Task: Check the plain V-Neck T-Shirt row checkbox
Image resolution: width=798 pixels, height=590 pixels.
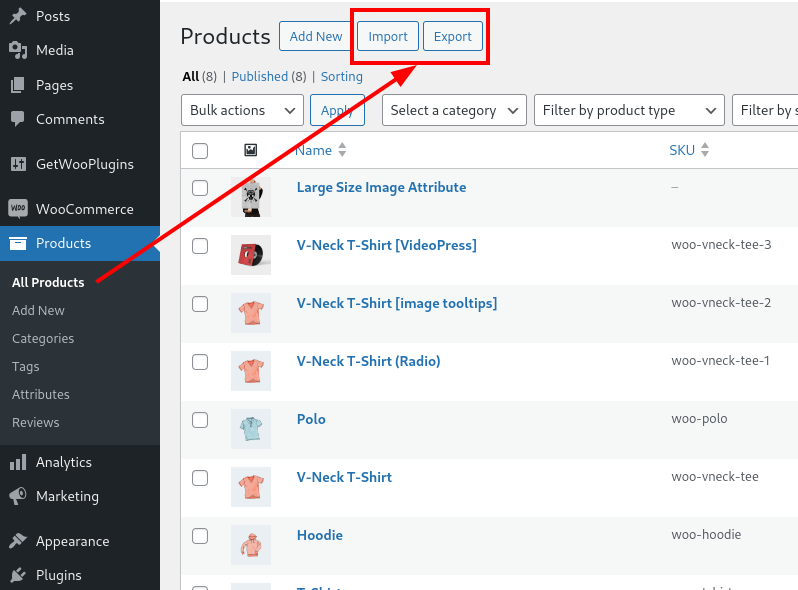Action: coord(200,478)
